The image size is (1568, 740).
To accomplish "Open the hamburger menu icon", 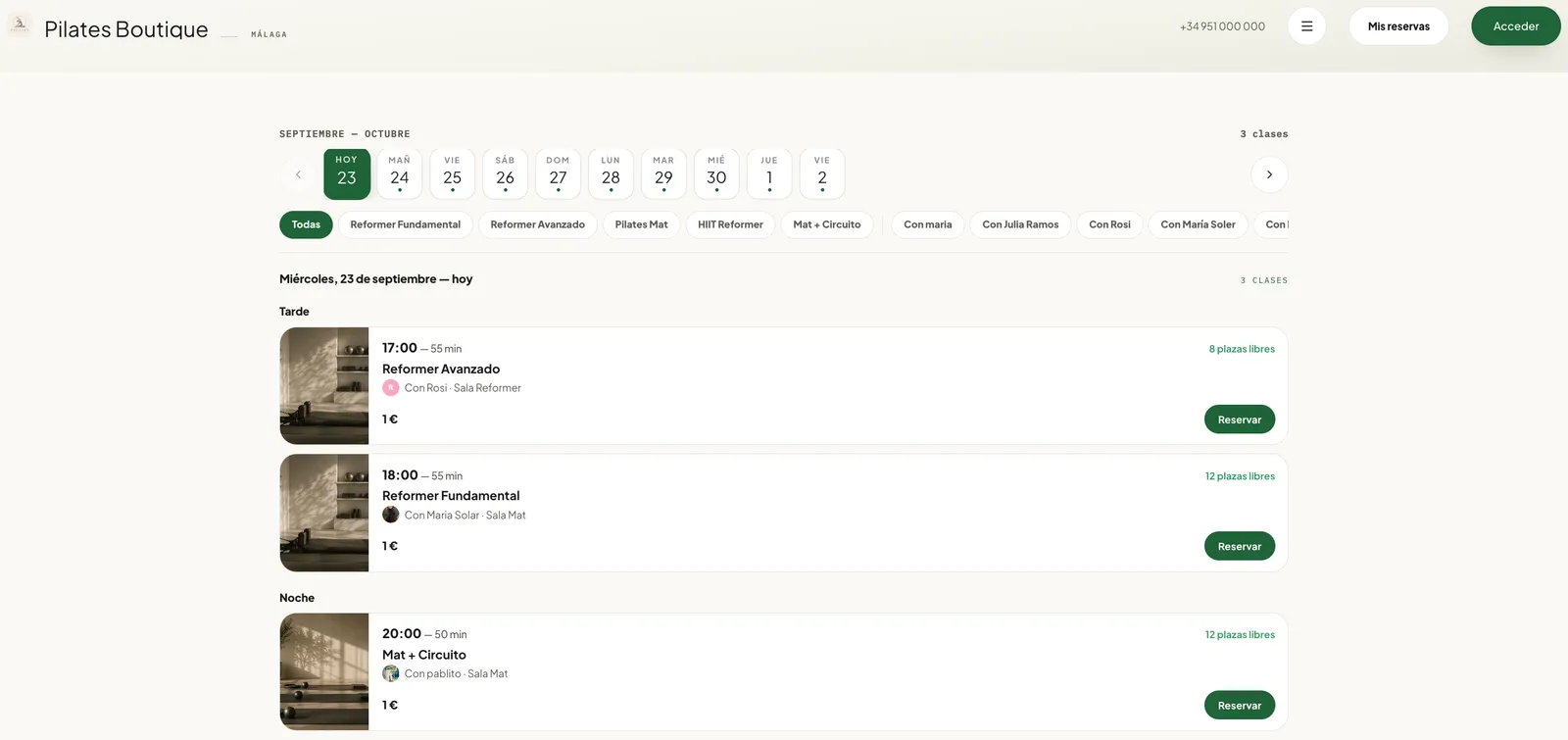I will [x=1306, y=26].
